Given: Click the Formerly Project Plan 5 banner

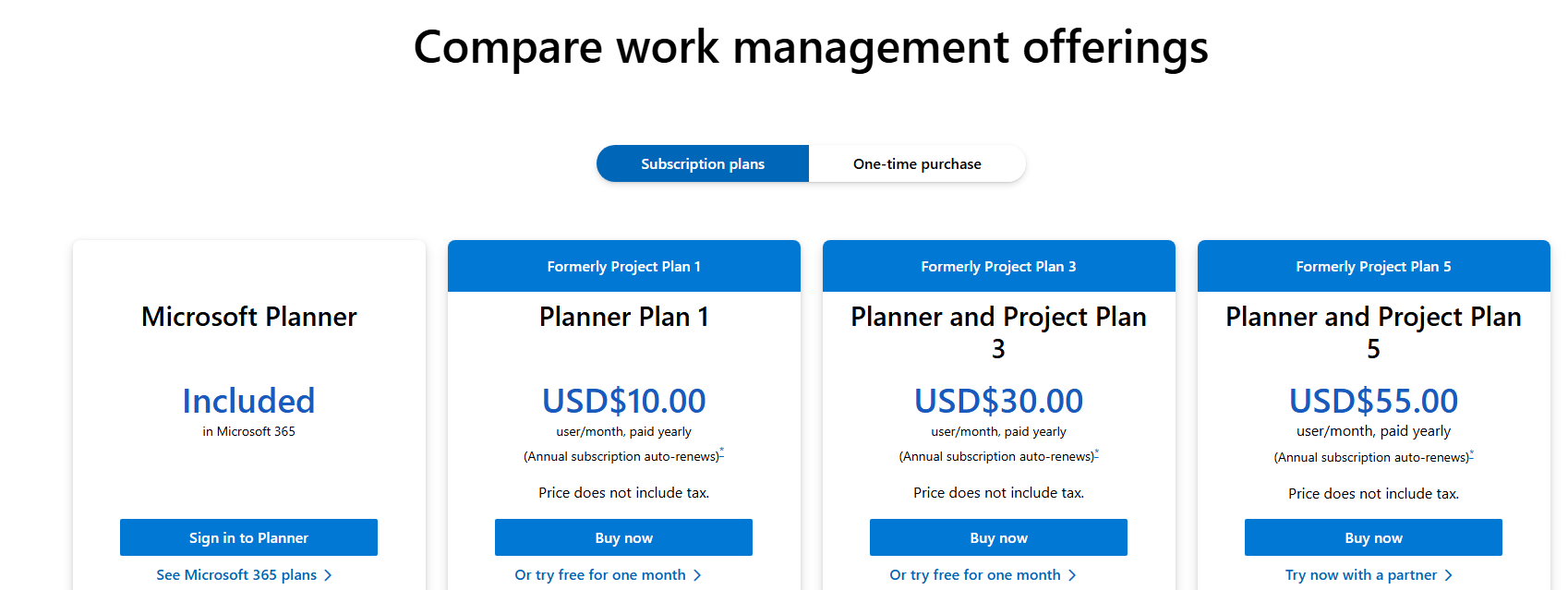Looking at the screenshot, I should [1373, 266].
